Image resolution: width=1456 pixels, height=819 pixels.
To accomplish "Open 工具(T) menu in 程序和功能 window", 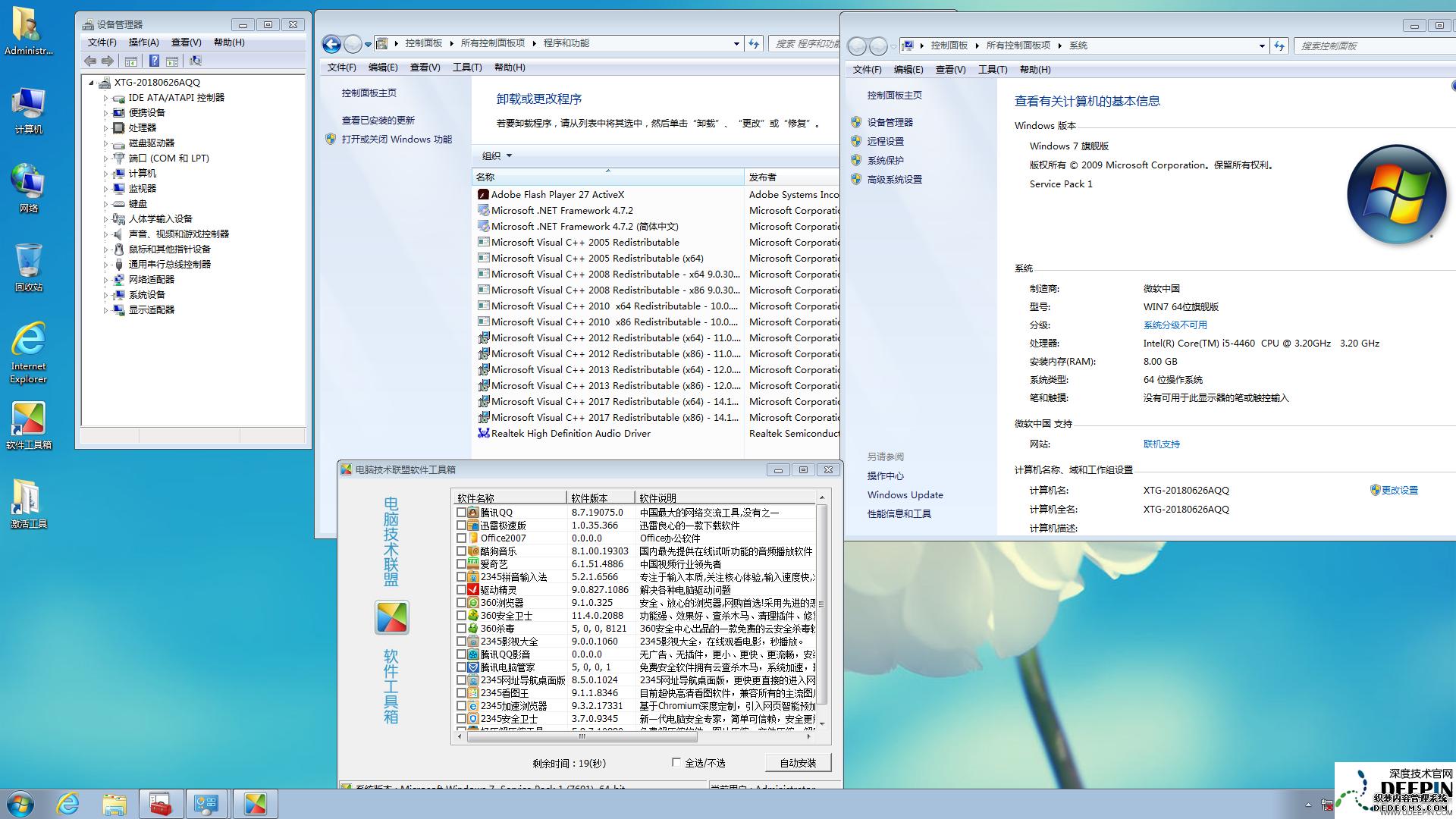I will [467, 67].
